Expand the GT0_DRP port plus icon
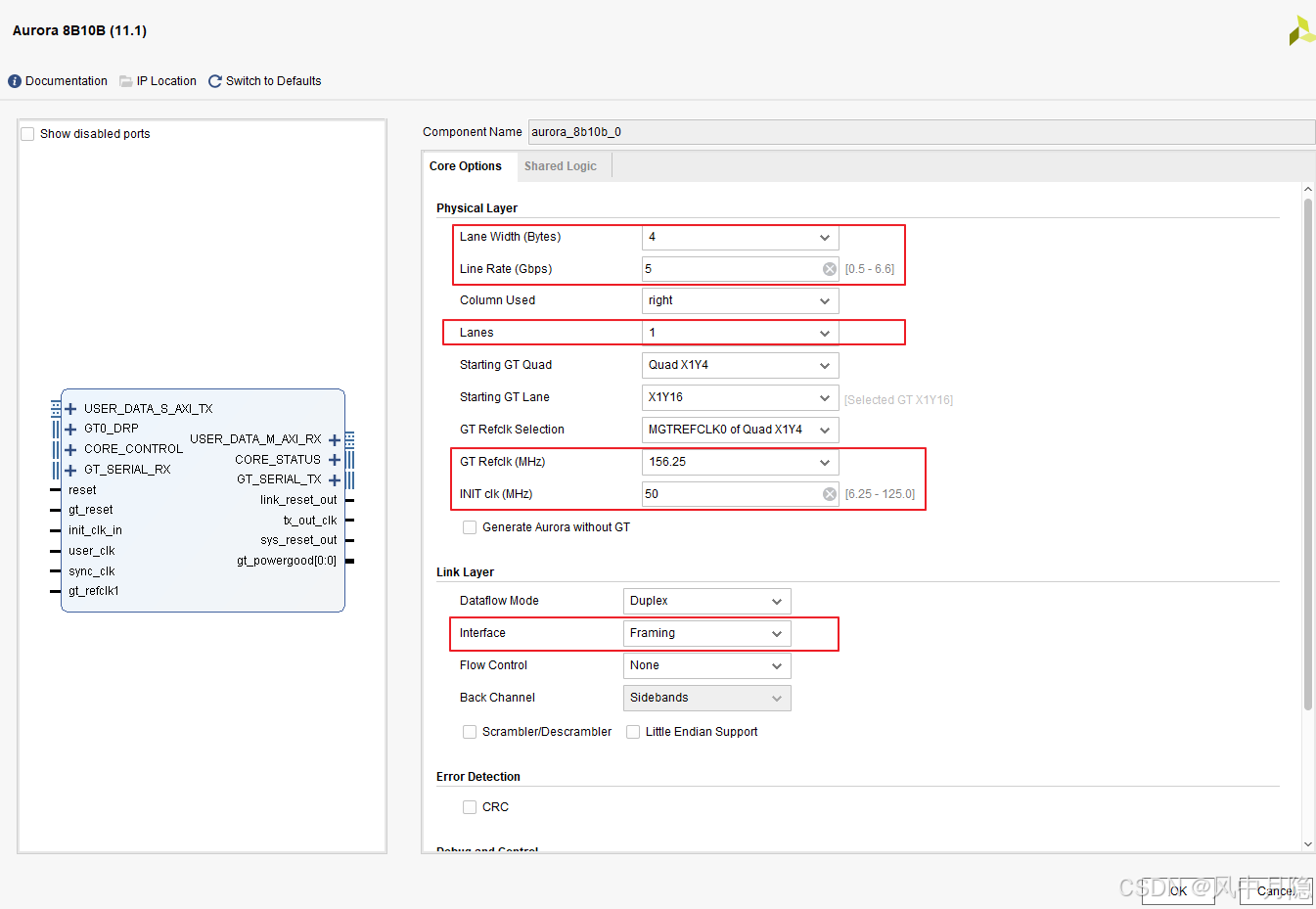 (x=70, y=429)
